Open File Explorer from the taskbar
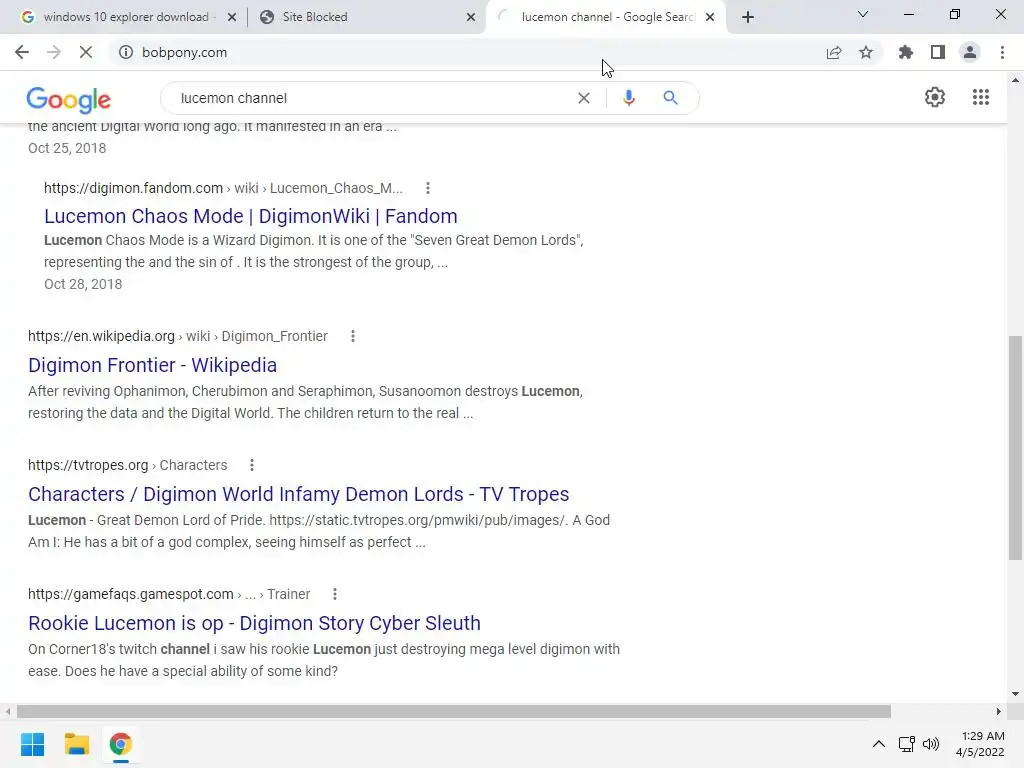Viewport: 1024px width, 768px height. point(76,744)
